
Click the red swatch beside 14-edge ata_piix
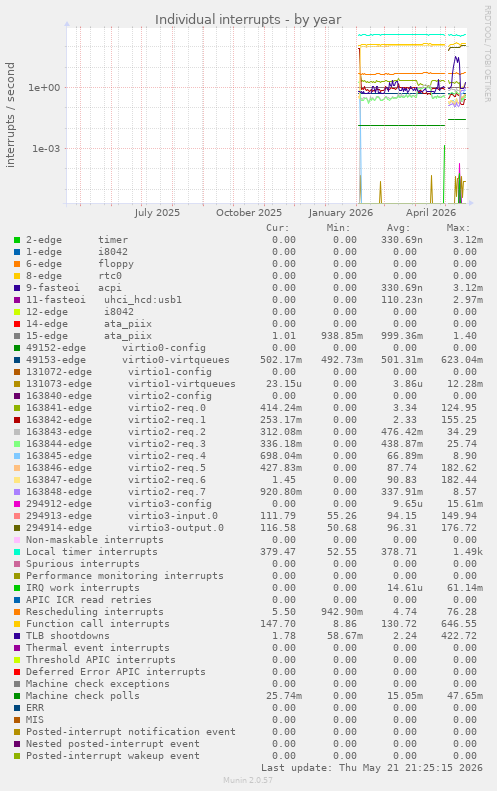[x=17, y=324]
